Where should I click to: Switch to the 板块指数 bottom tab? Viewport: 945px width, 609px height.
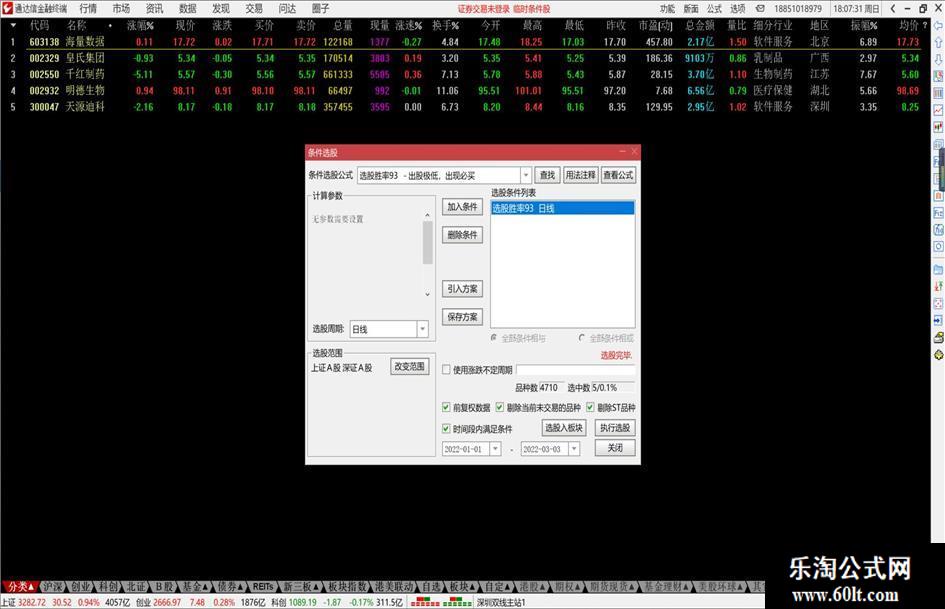[347, 586]
